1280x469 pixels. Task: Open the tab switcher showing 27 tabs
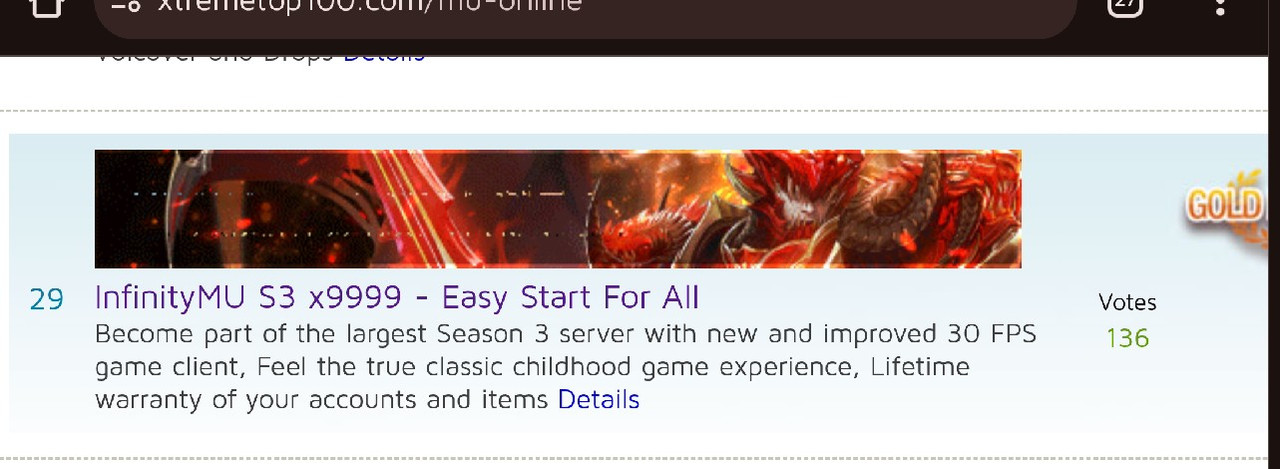(1126, 5)
